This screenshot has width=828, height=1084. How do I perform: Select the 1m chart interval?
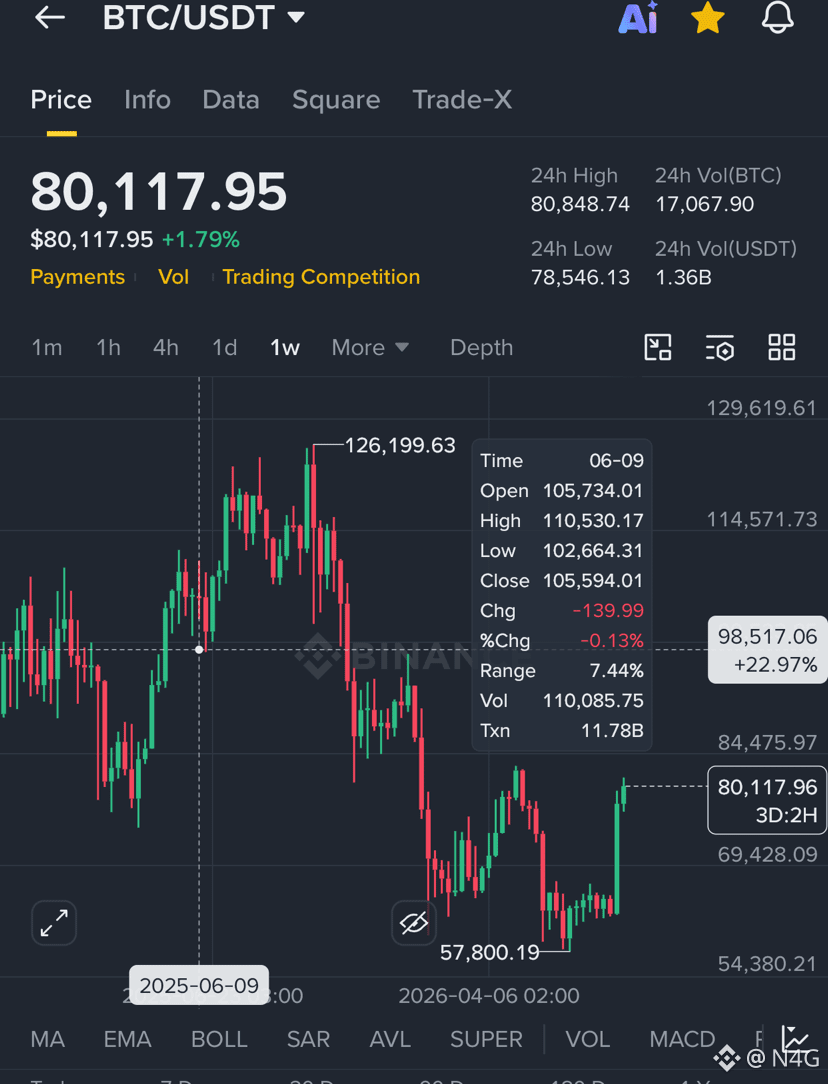(47, 347)
